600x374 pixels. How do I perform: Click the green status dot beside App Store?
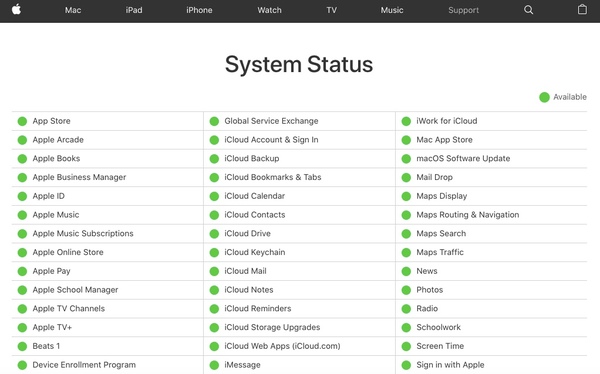click(x=22, y=121)
